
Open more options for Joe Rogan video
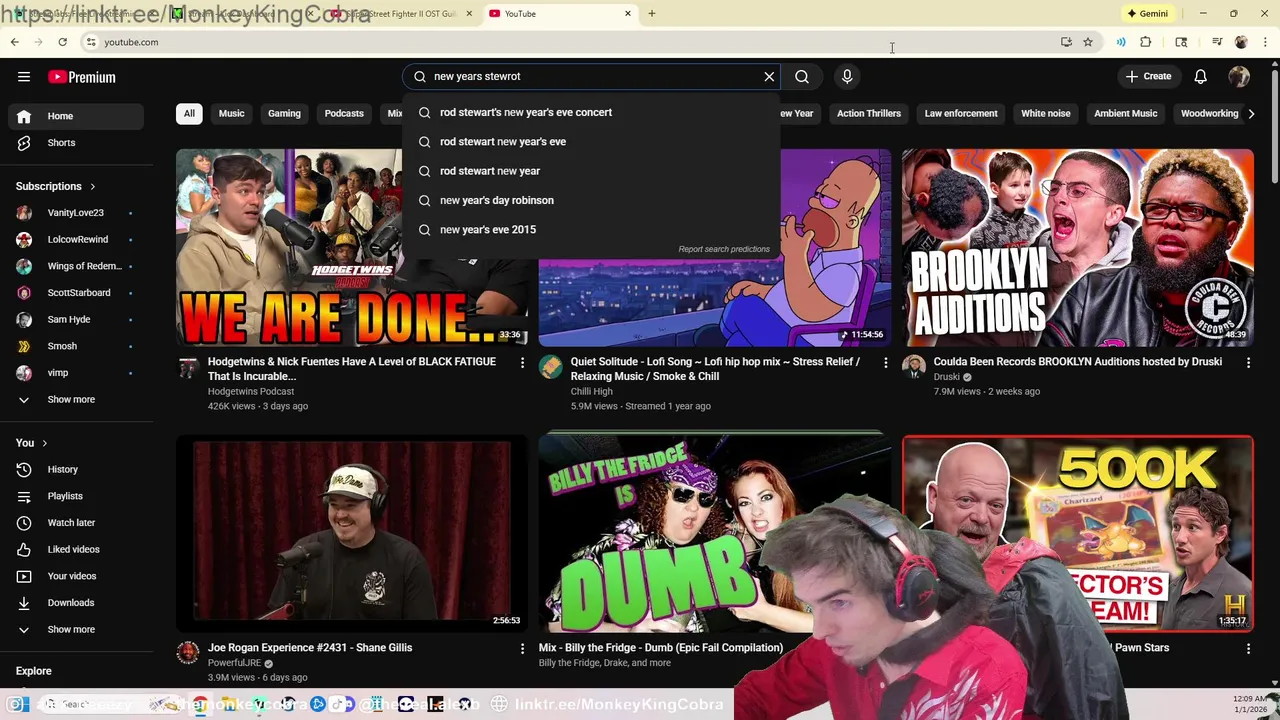(522, 648)
